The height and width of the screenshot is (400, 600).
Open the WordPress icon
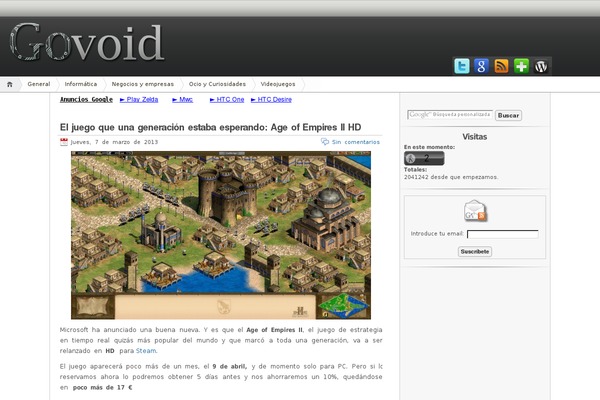541,66
